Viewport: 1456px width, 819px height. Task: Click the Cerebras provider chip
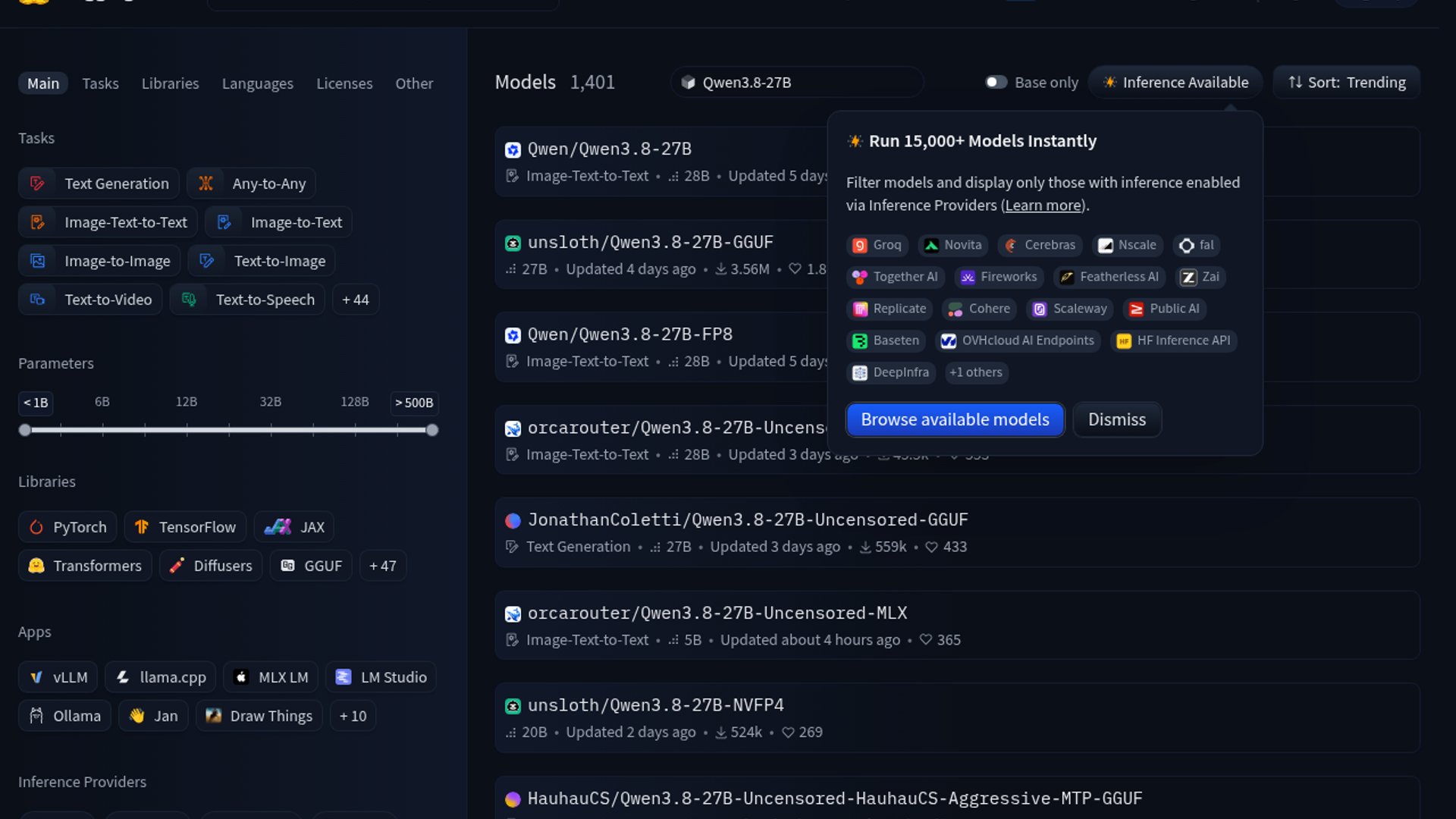pyautogui.click(x=1040, y=245)
